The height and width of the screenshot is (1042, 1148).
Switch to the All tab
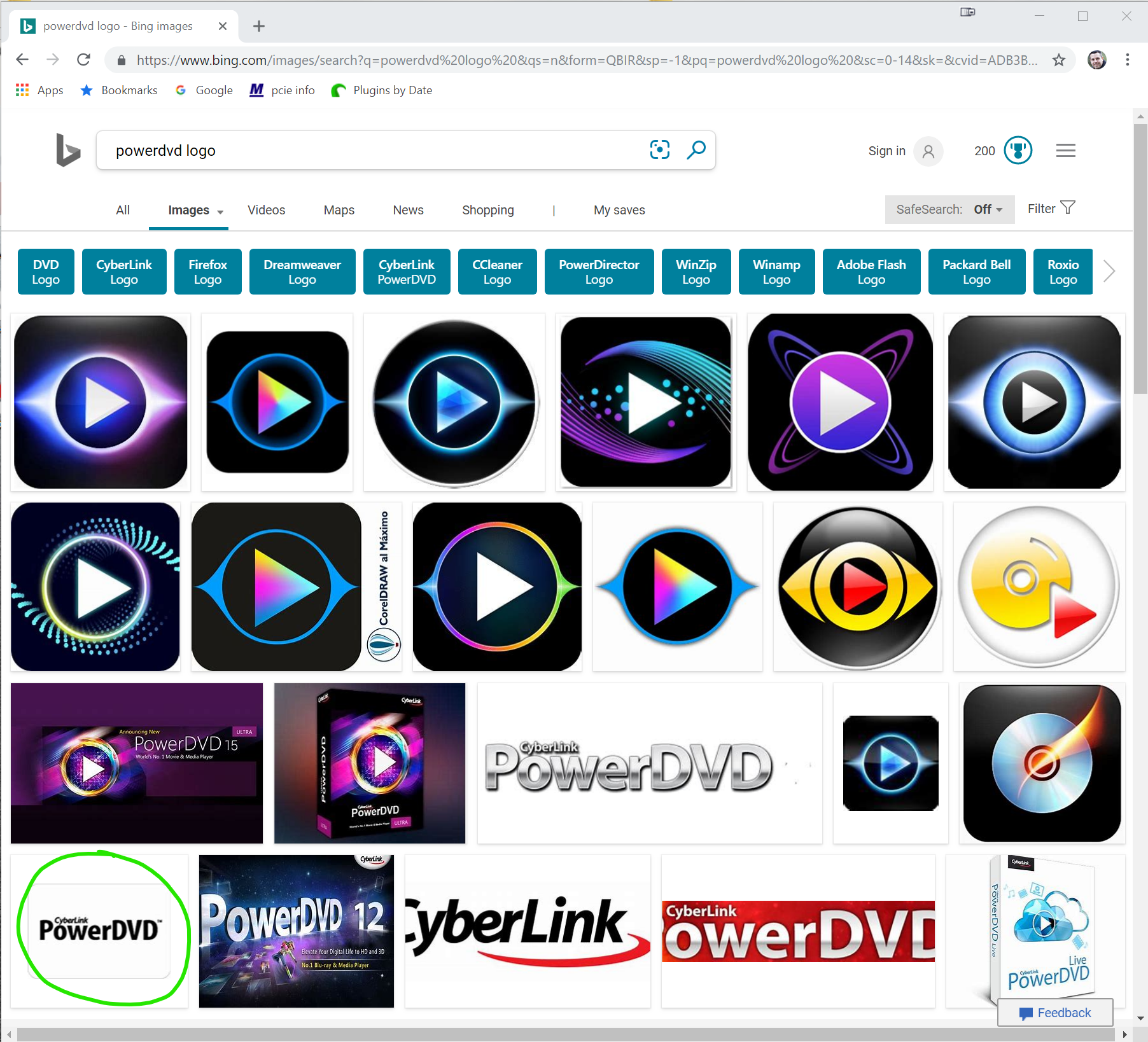pyautogui.click(x=123, y=210)
